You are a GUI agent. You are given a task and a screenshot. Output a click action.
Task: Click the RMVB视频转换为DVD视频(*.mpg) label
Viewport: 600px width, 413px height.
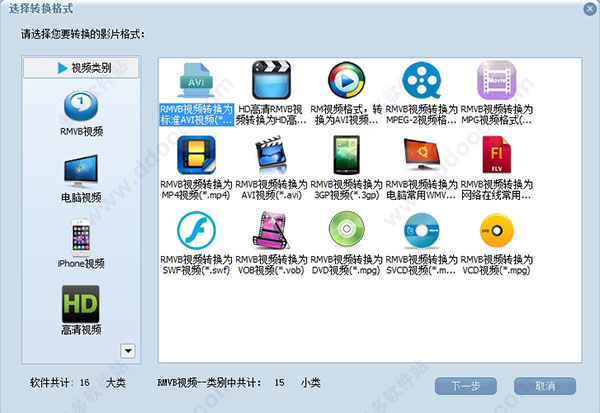click(x=347, y=265)
